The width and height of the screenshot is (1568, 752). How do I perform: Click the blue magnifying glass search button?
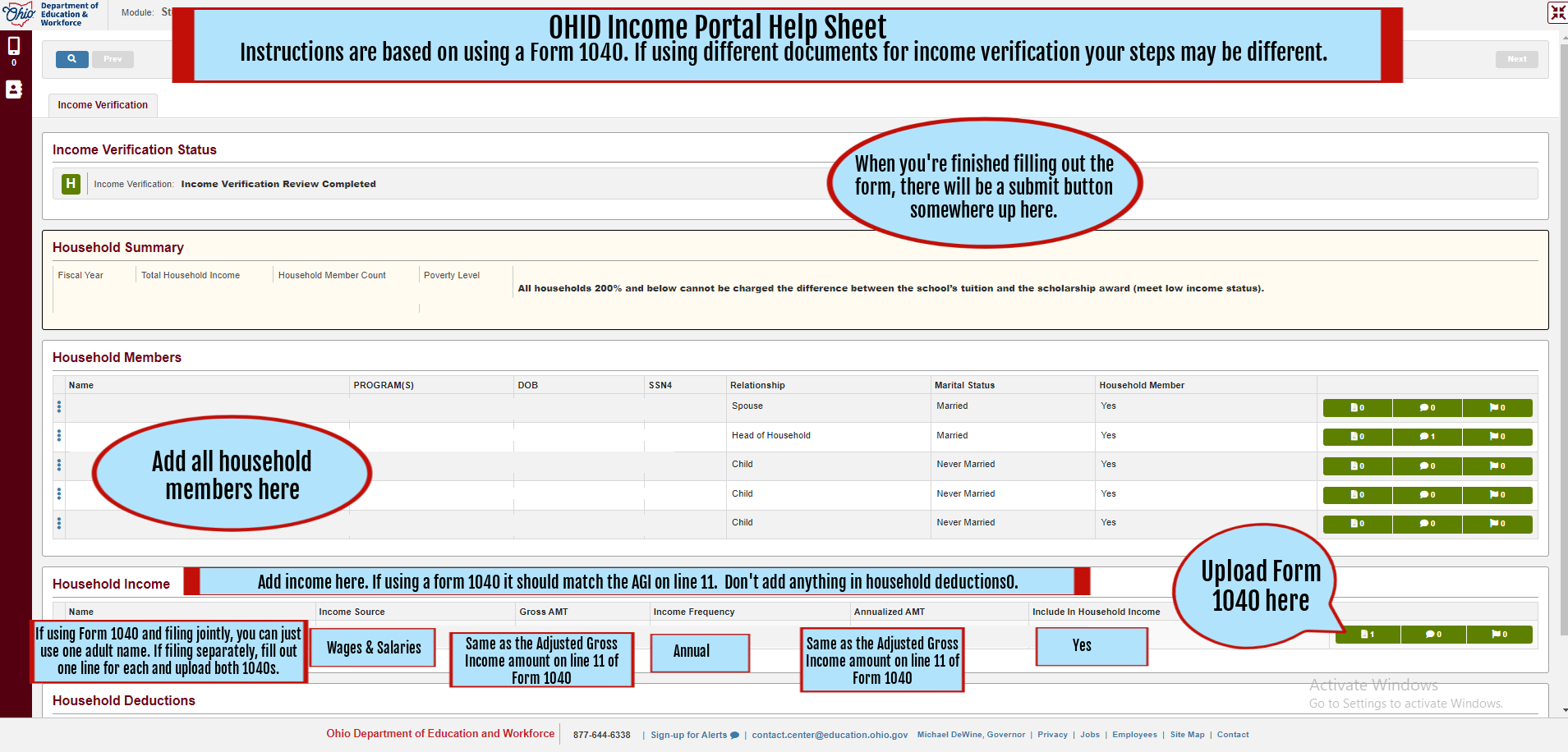tap(72, 59)
